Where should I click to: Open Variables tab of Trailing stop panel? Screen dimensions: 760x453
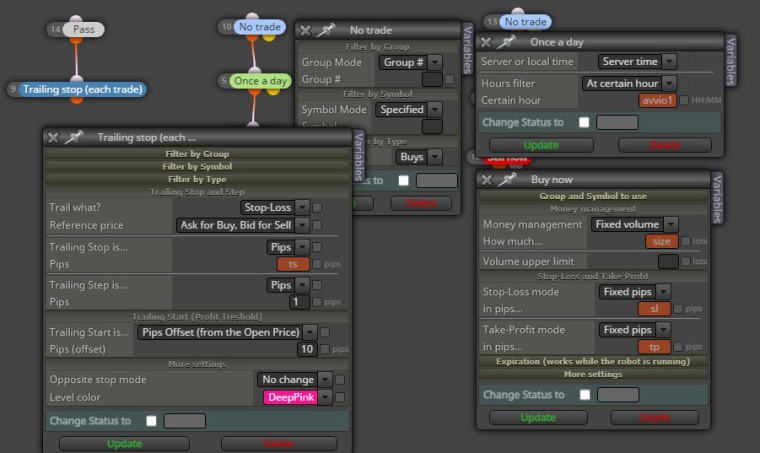click(359, 156)
